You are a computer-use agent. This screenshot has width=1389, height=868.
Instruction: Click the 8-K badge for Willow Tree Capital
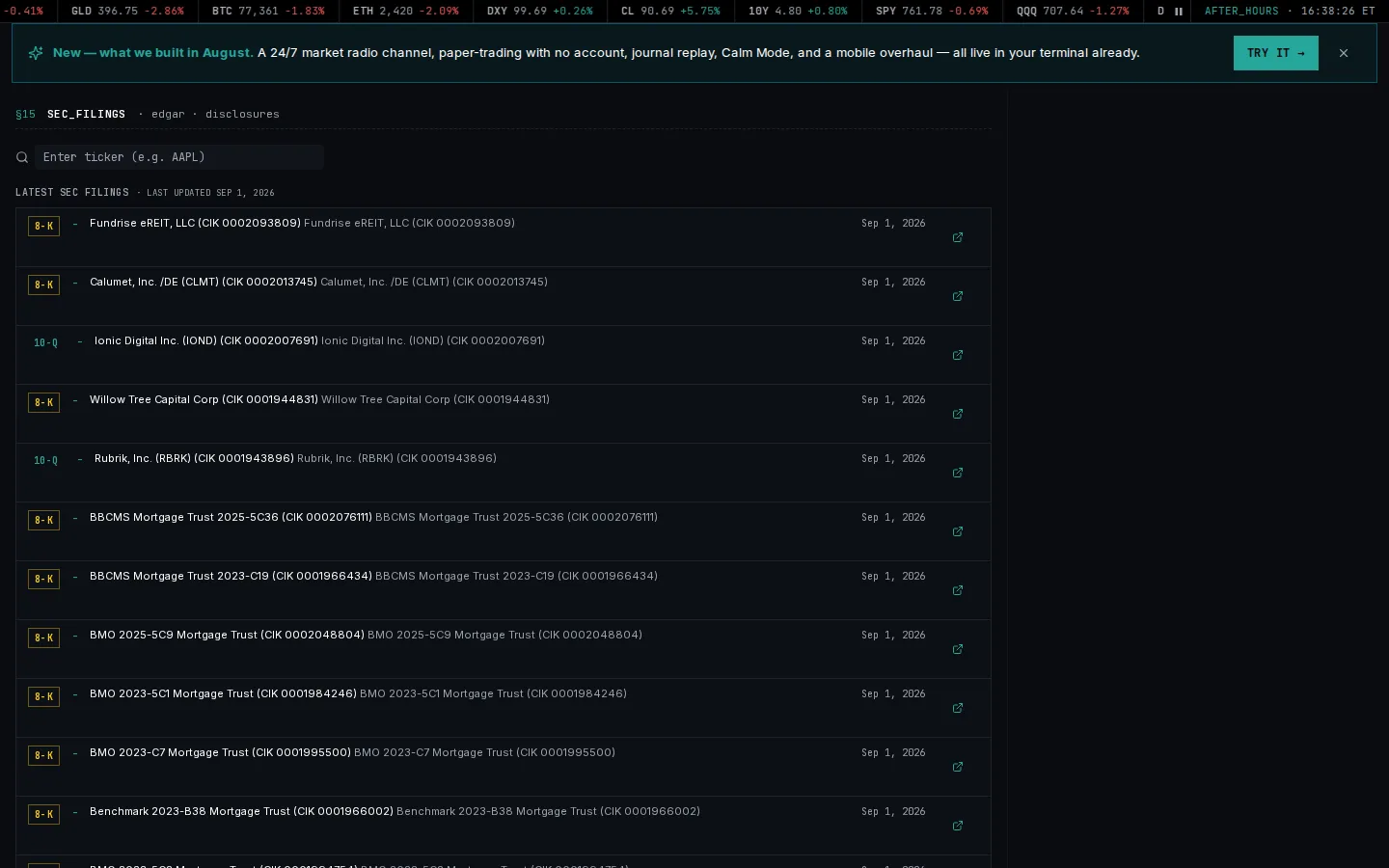pos(43,402)
